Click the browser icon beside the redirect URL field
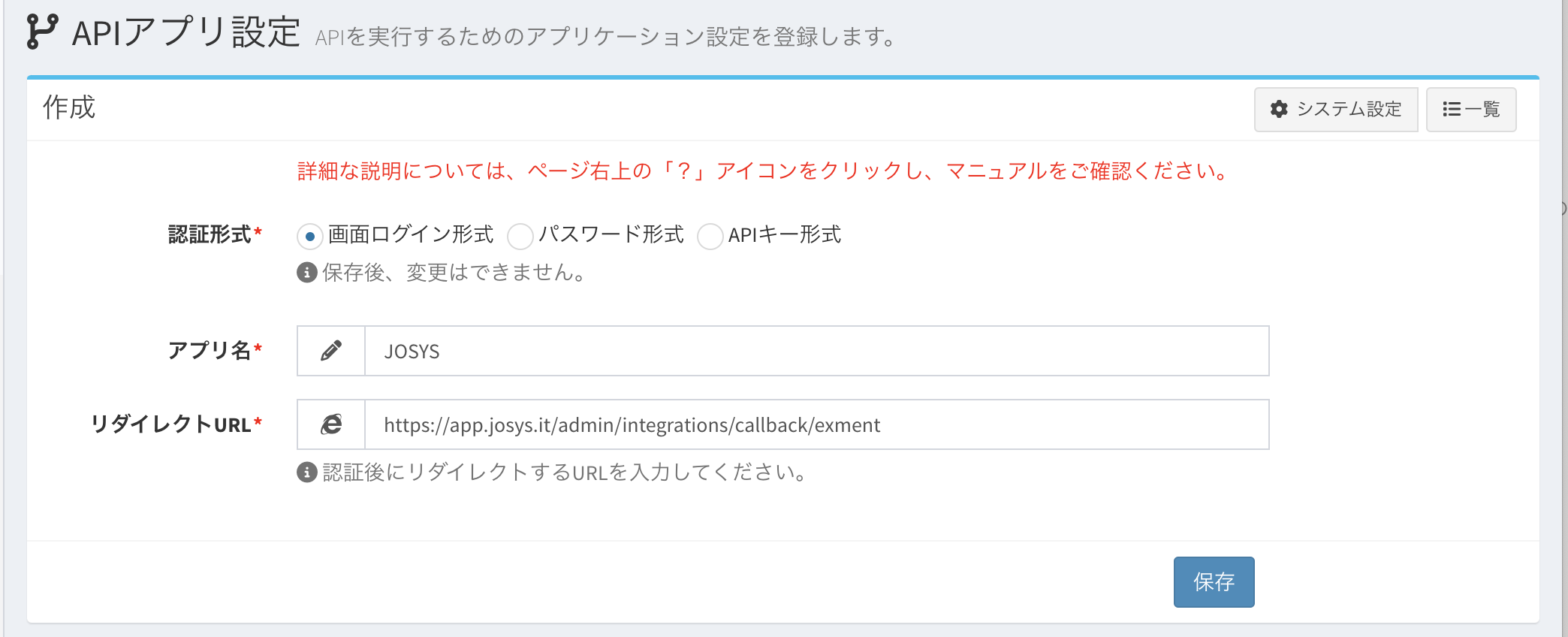The image size is (1568, 637). pyautogui.click(x=331, y=424)
